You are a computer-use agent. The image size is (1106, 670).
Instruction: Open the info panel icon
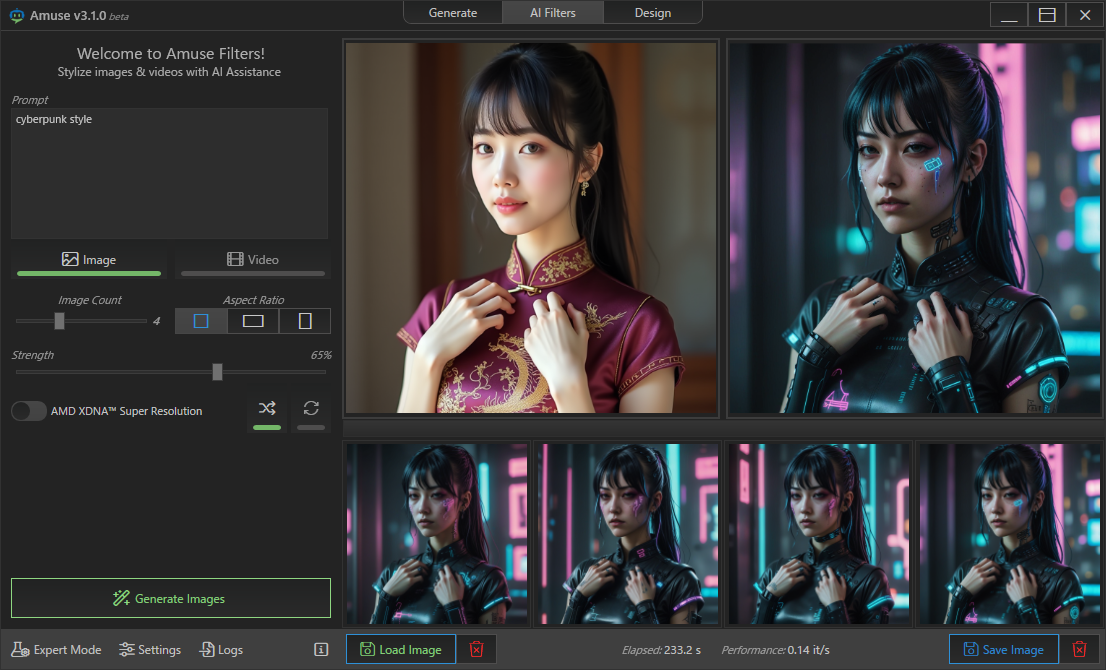click(321, 650)
